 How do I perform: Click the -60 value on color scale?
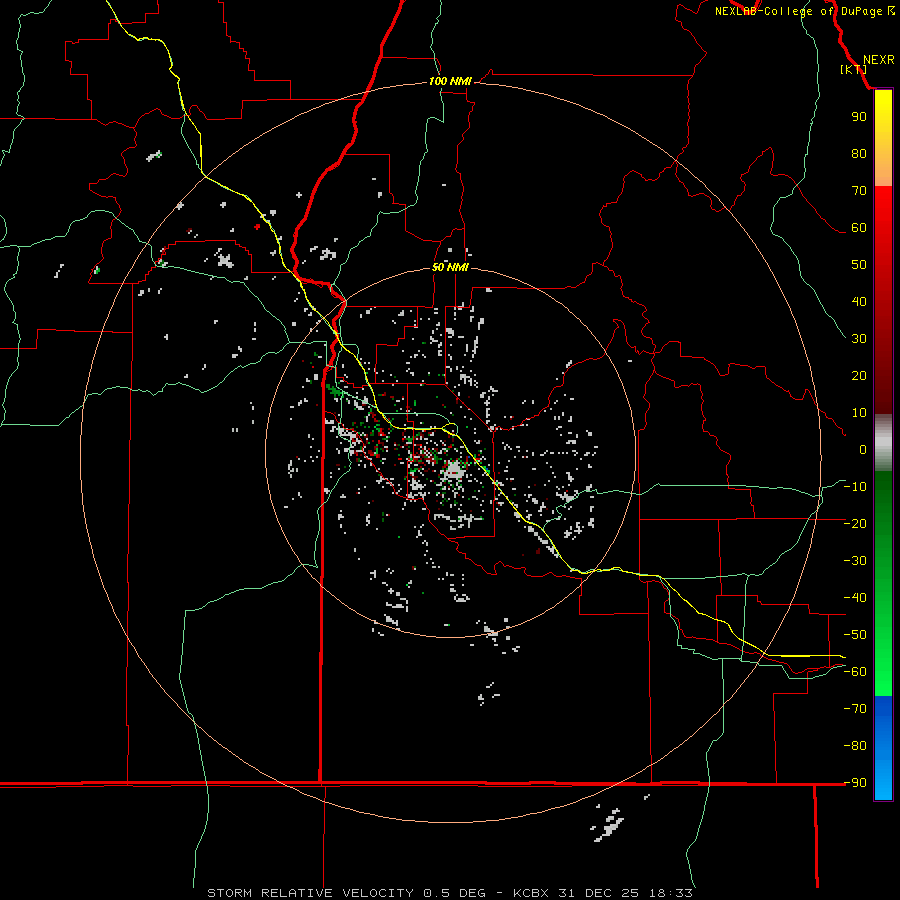click(x=855, y=672)
